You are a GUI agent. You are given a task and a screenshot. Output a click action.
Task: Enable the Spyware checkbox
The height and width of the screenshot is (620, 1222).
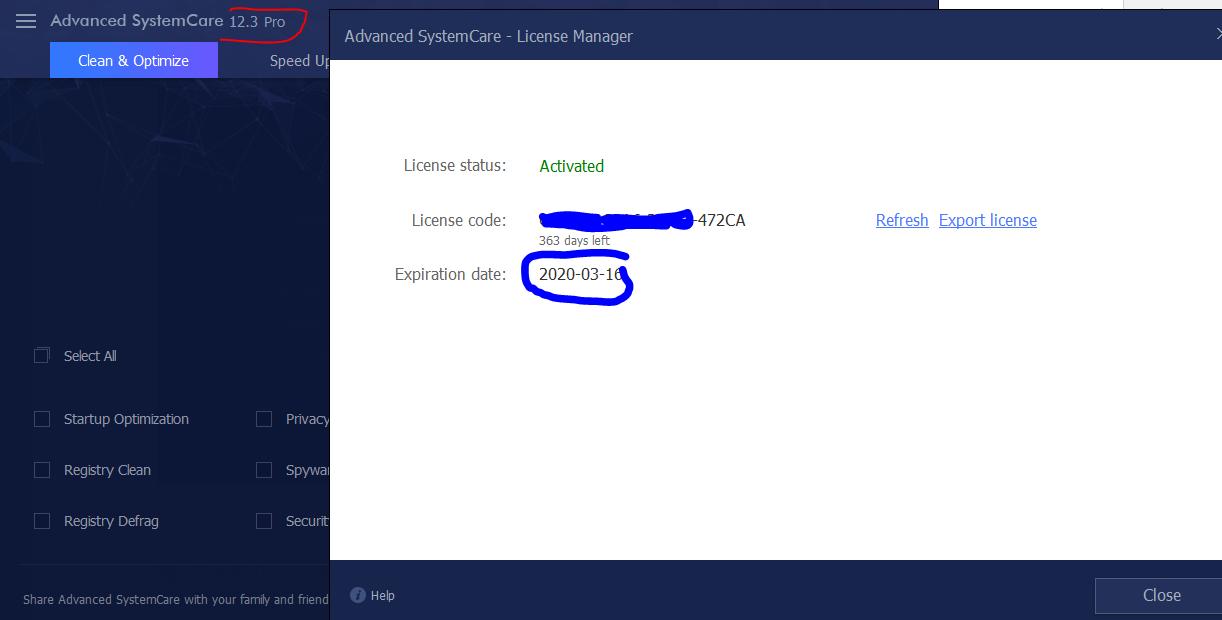pyautogui.click(x=264, y=470)
